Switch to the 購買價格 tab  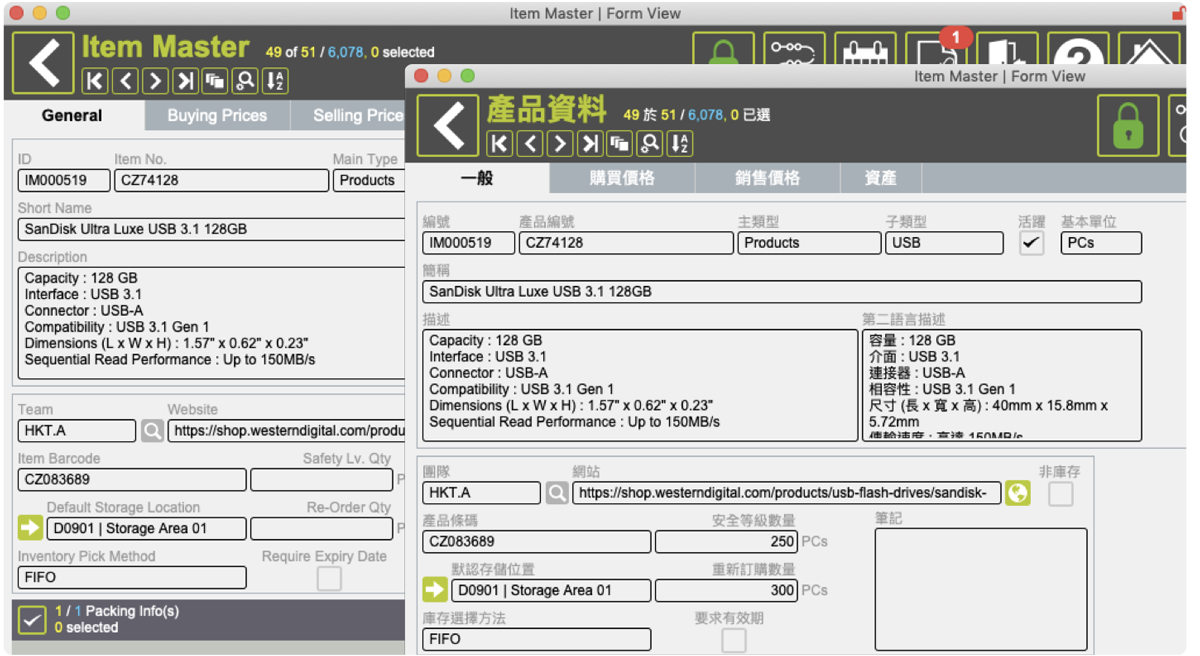click(622, 178)
